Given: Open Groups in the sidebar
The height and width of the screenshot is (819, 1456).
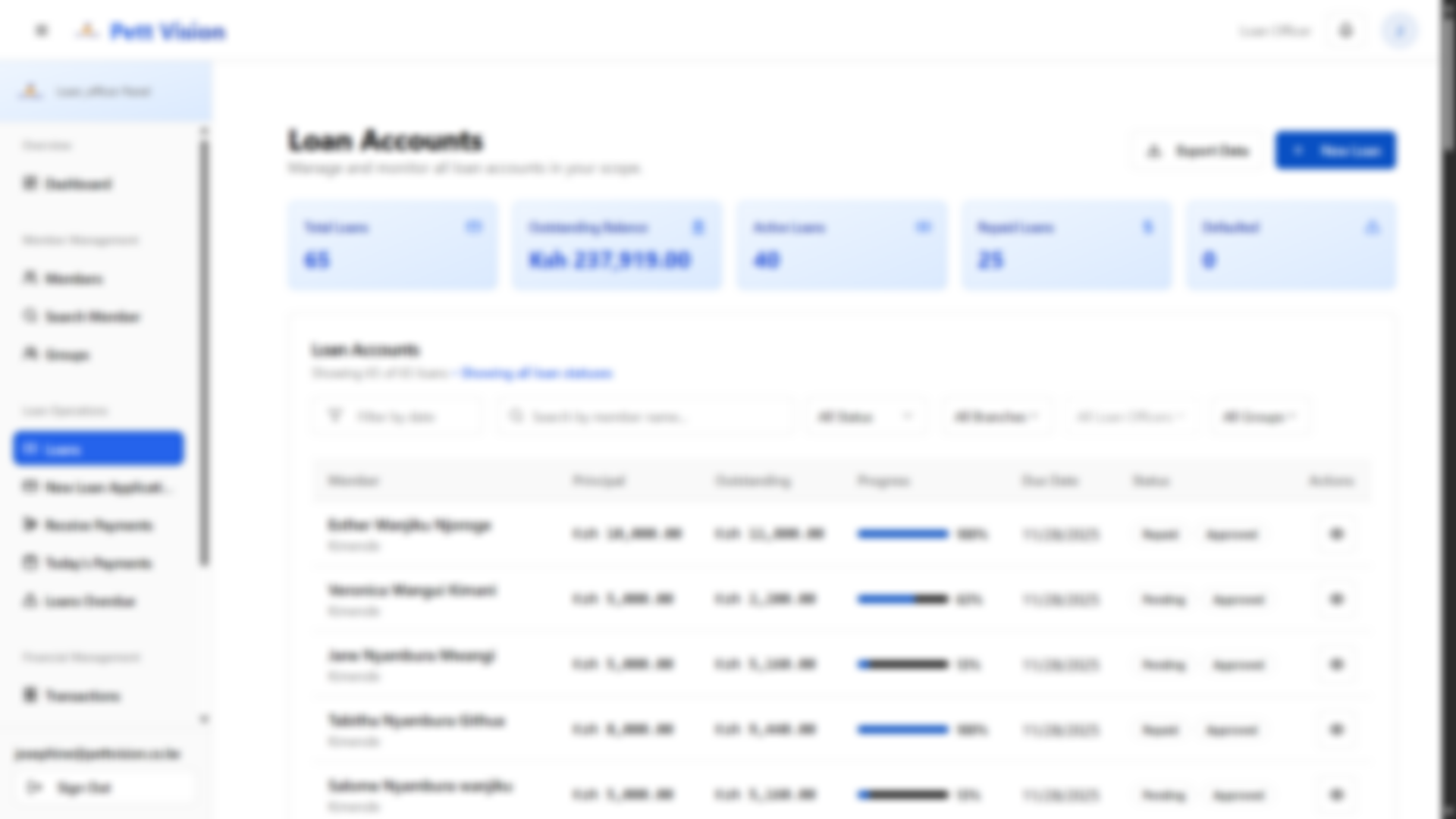Looking at the screenshot, I should [99, 354].
